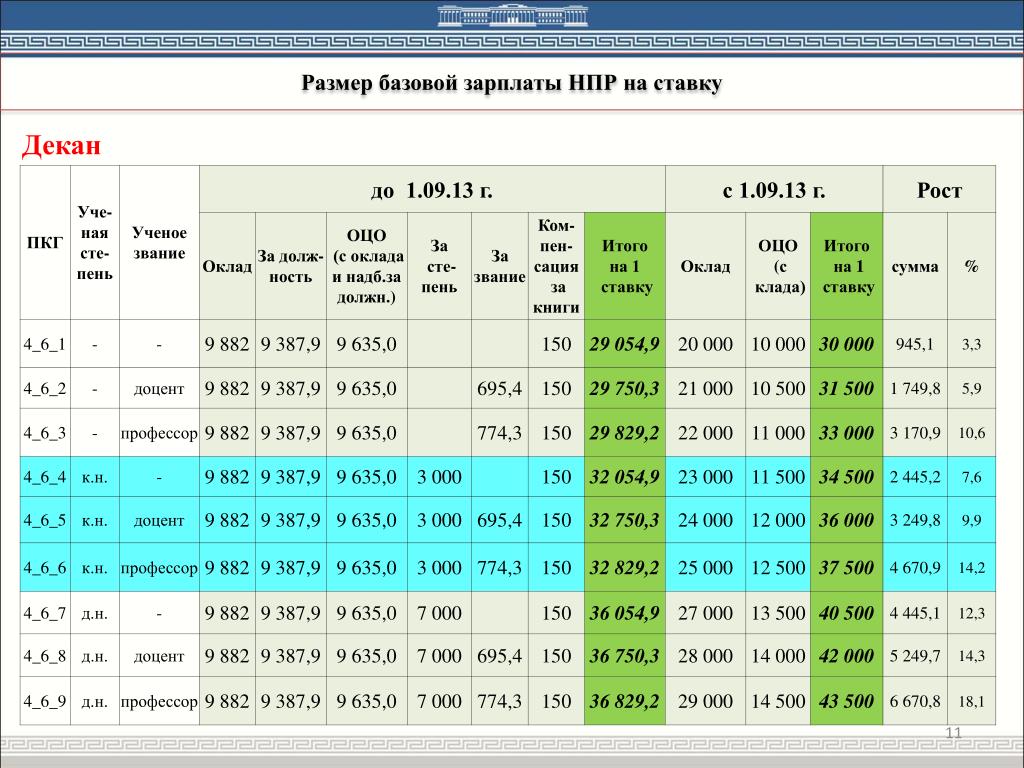The height and width of the screenshot is (768, 1024).
Task: Click the 'с 1.09.13 г.' column group header
Action: pos(774,190)
